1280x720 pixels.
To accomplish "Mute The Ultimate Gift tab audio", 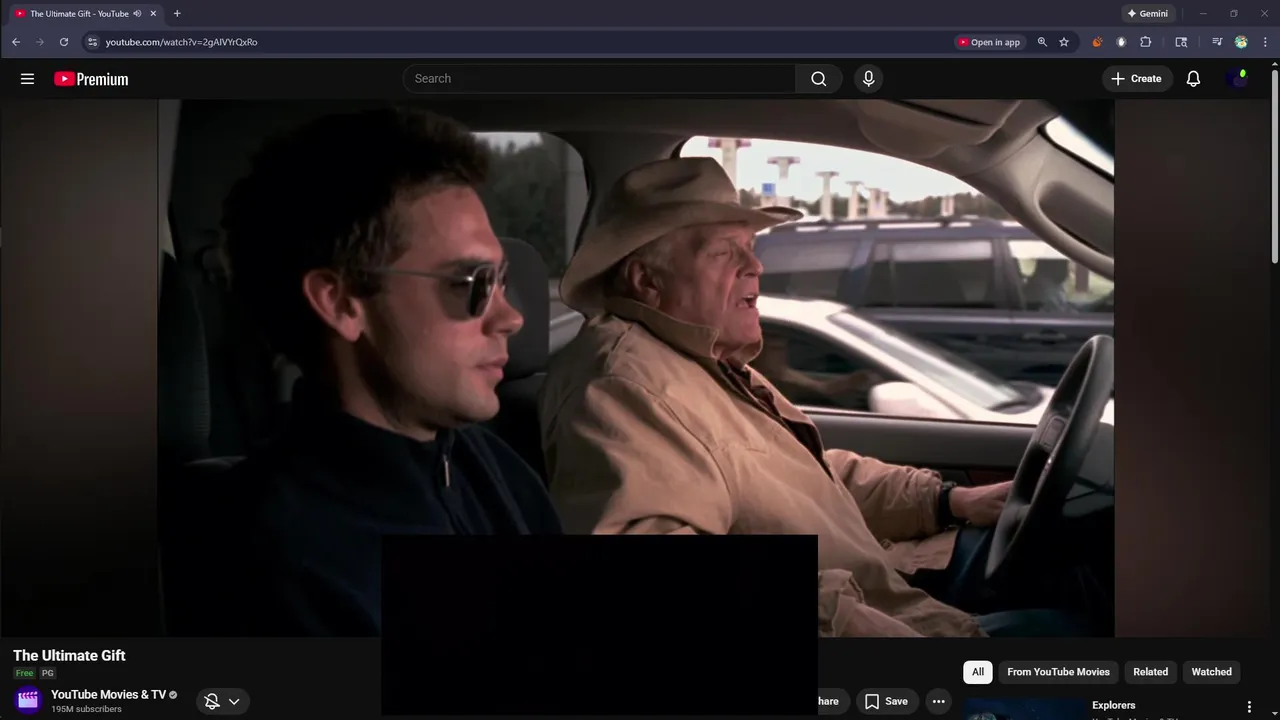I will pos(137,14).
